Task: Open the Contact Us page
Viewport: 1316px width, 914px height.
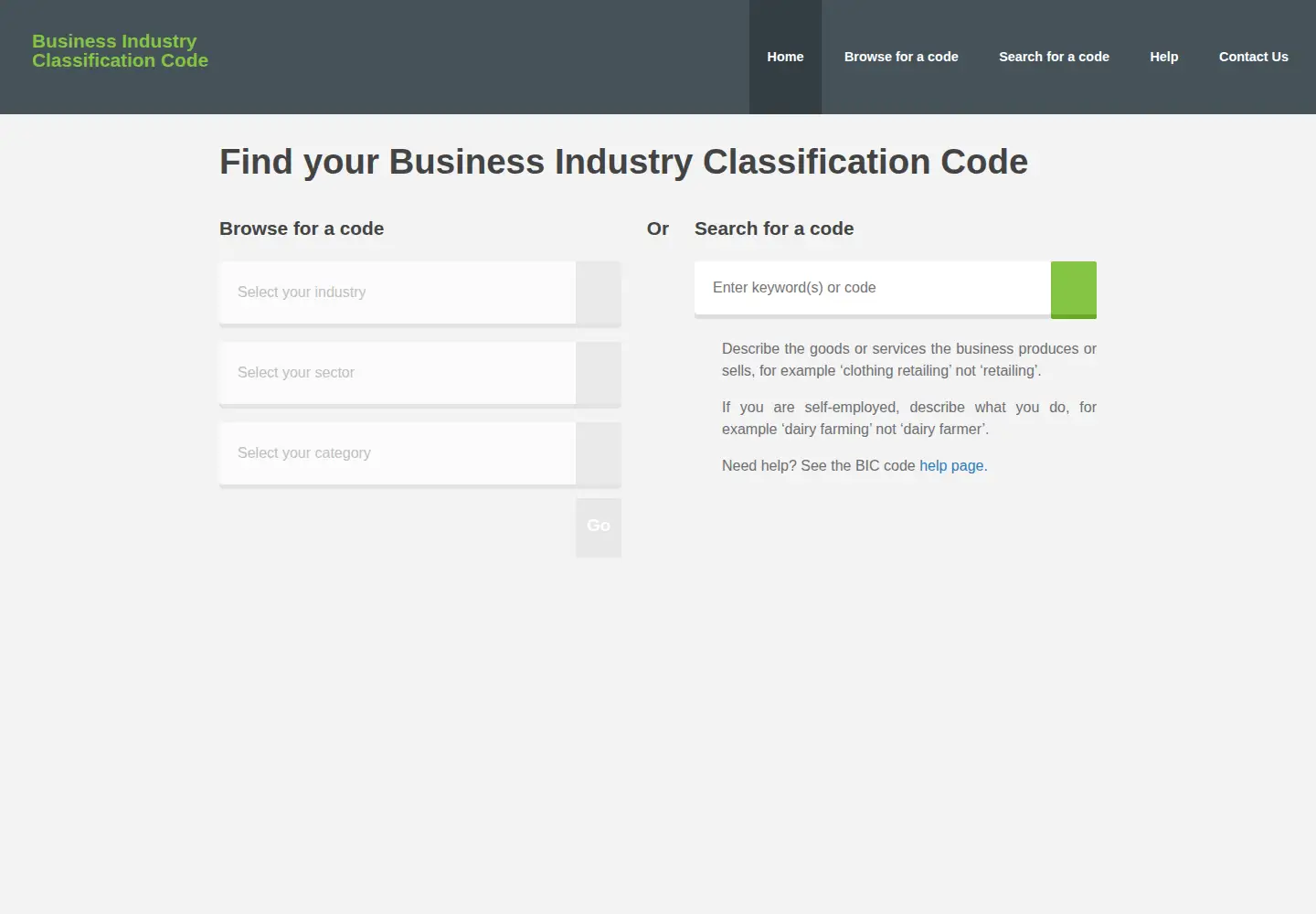Action: pyautogui.click(x=1253, y=57)
